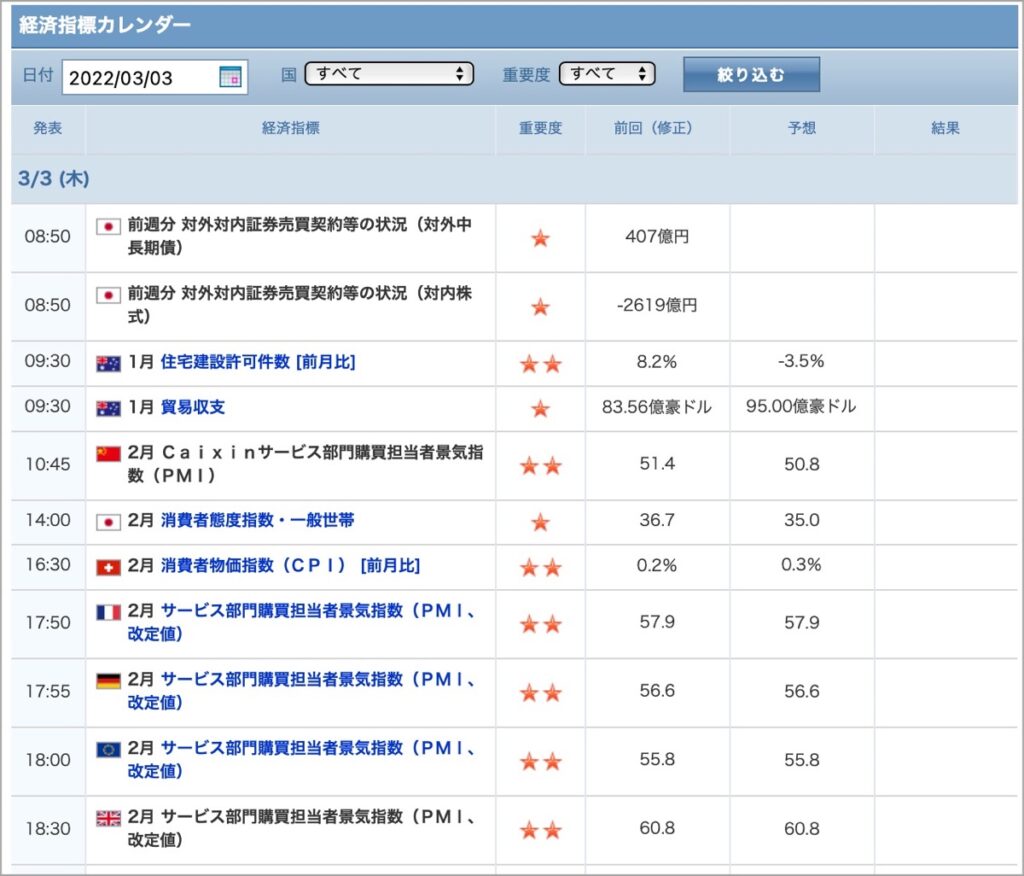1024x876 pixels.
Task: Click two-star rating in 09:30 住宅建設許可件数 row
Action: 541,363
